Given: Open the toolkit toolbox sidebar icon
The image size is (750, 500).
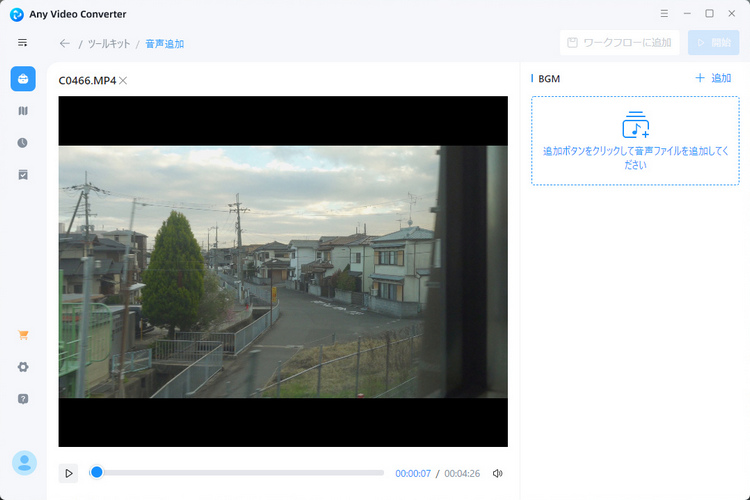Looking at the screenshot, I should (x=23, y=79).
